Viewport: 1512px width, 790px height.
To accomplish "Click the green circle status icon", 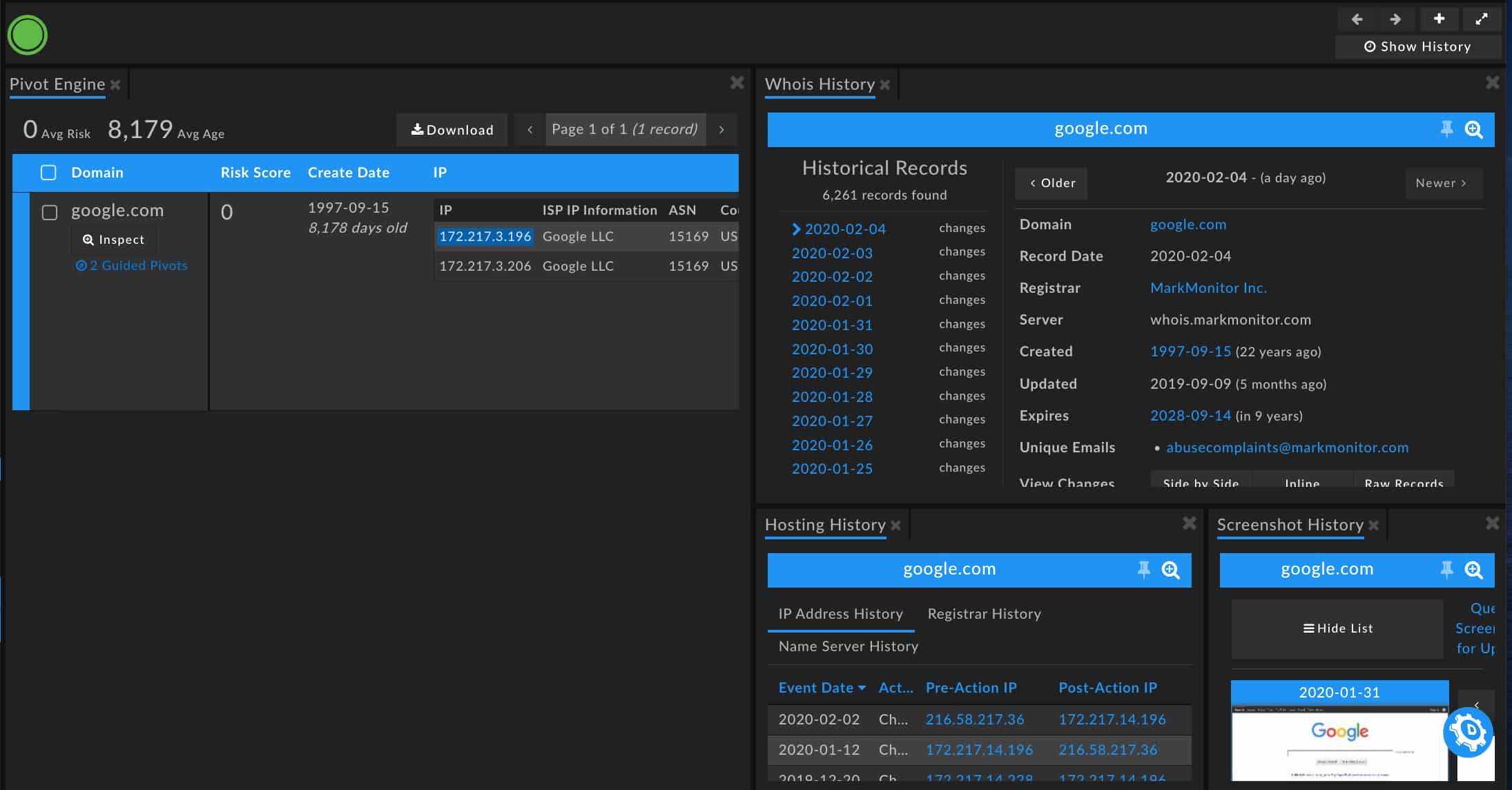I will [x=28, y=35].
